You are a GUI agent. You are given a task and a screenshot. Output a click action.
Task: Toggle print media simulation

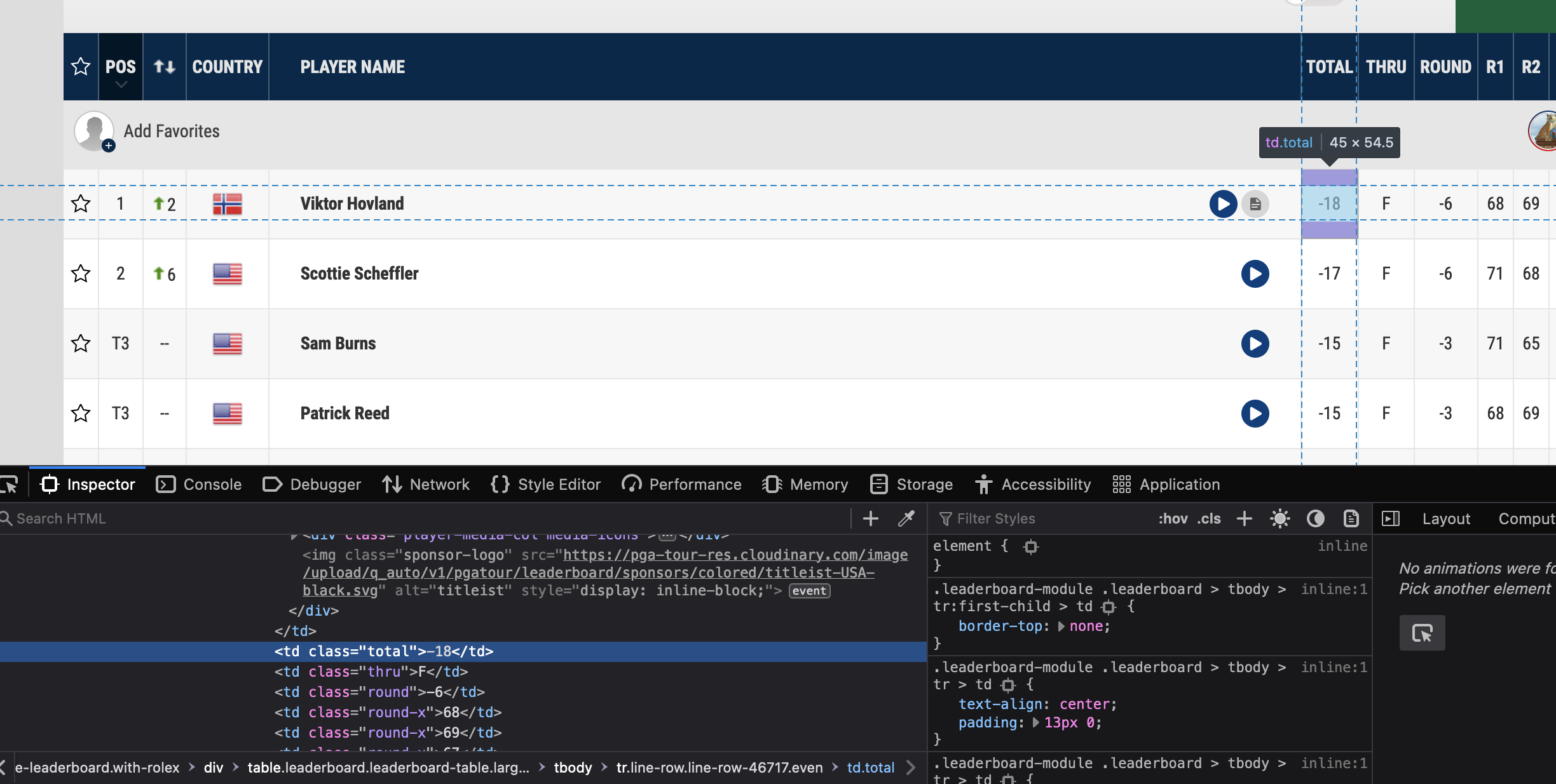[x=1351, y=519]
